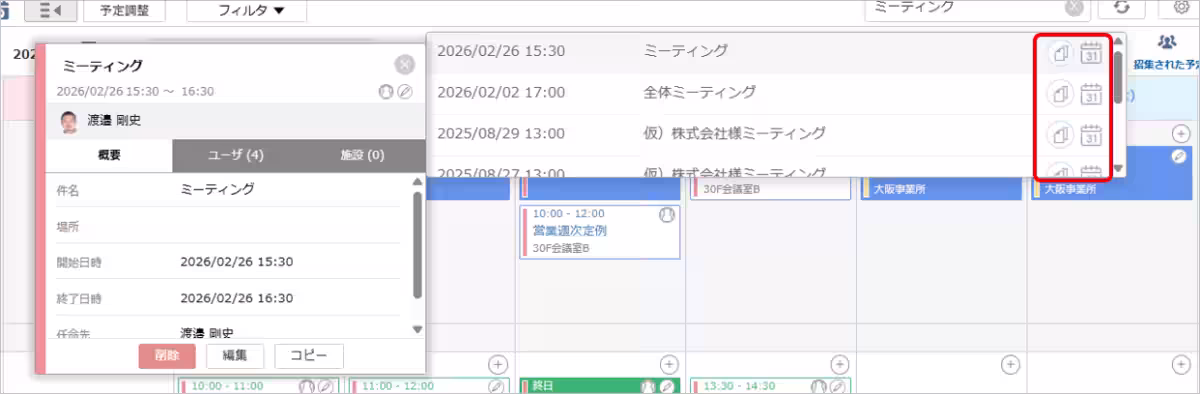Click the 予定調整 button
Screen dimensions: 1200x394
point(125,10)
